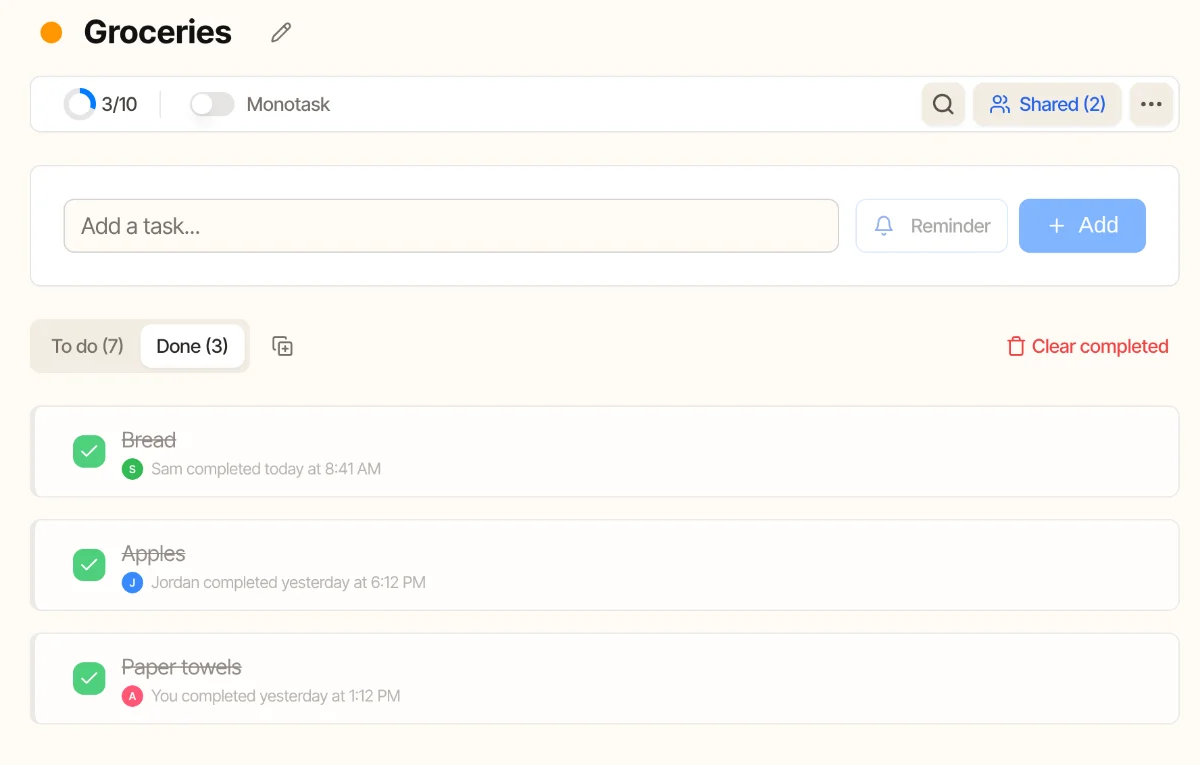Click the add-section icon beside the Done tab

coord(283,346)
